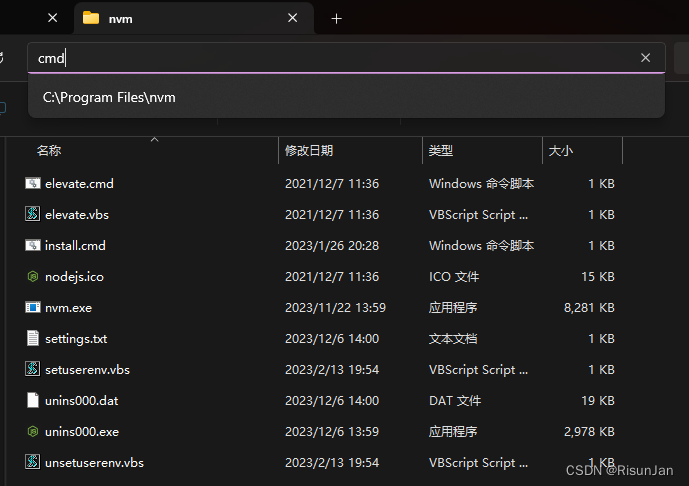Image resolution: width=689 pixels, height=486 pixels.
Task: Click the 15 KB size of nodejs.ico
Action: 598,277
